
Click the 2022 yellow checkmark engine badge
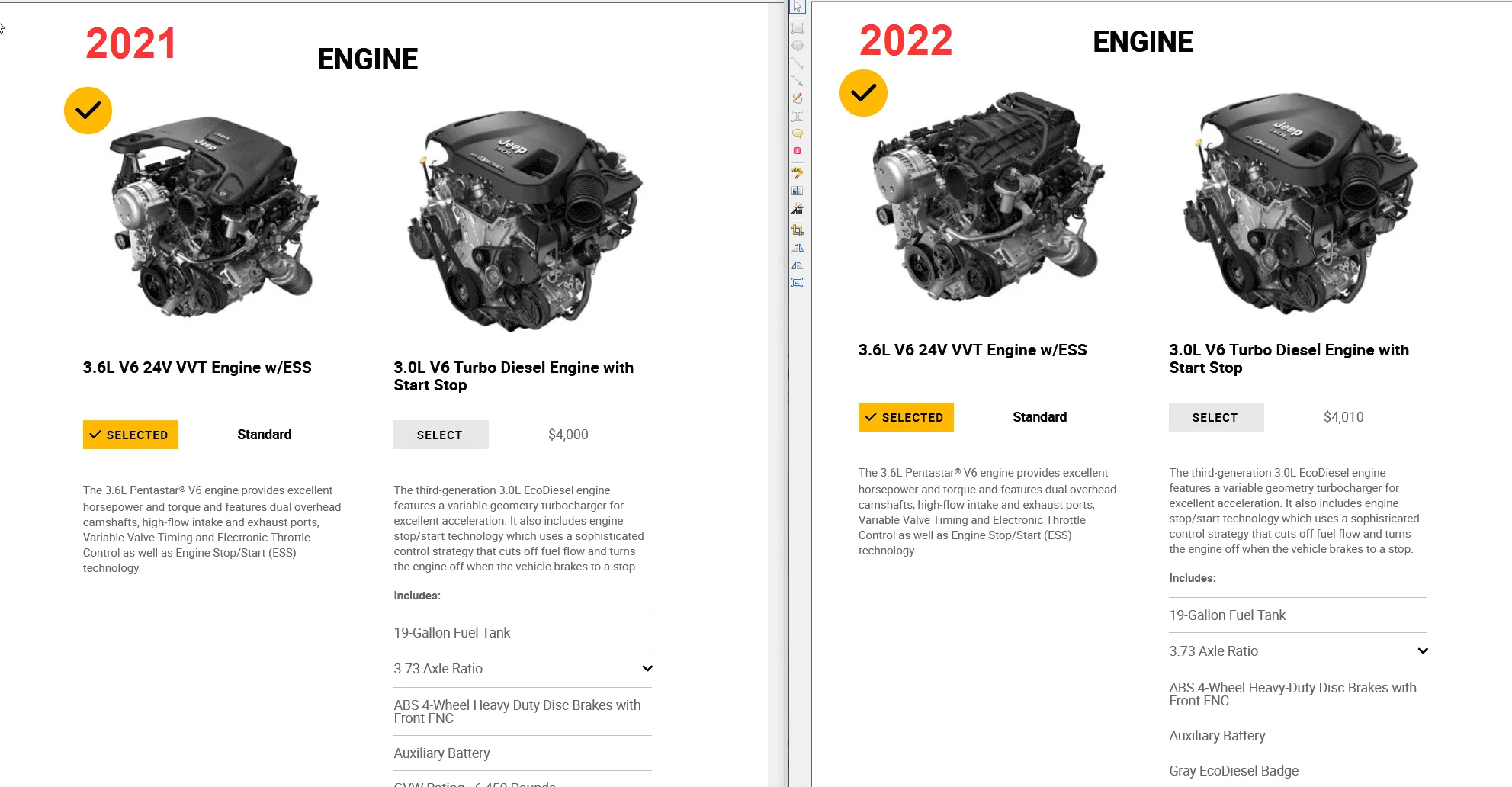coord(863,93)
